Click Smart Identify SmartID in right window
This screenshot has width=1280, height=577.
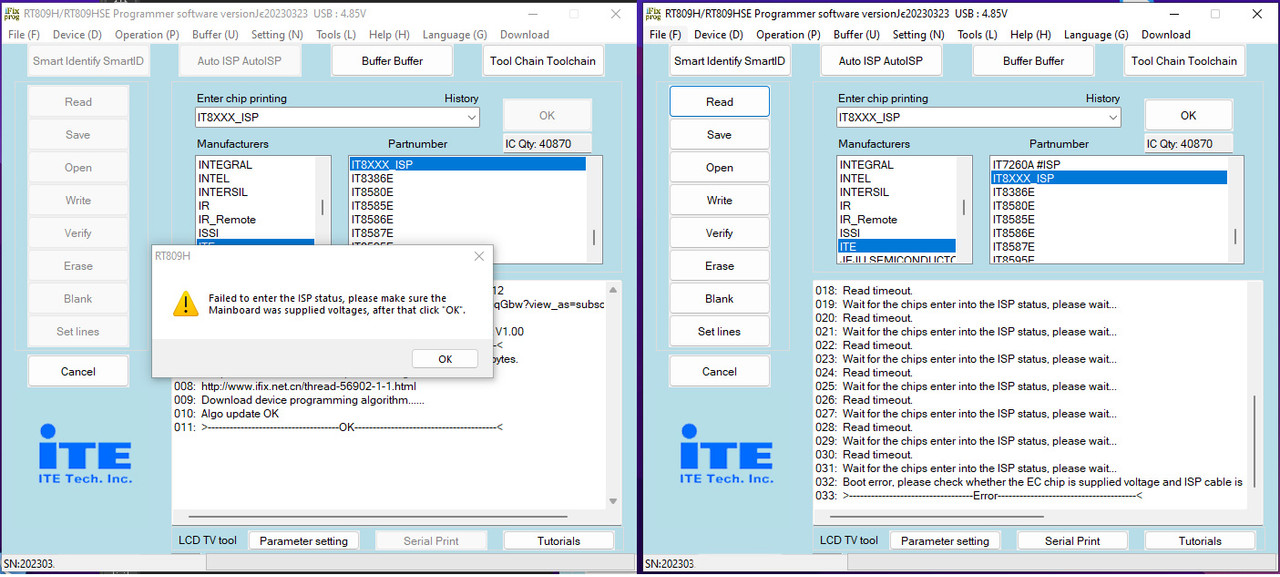tap(730, 61)
